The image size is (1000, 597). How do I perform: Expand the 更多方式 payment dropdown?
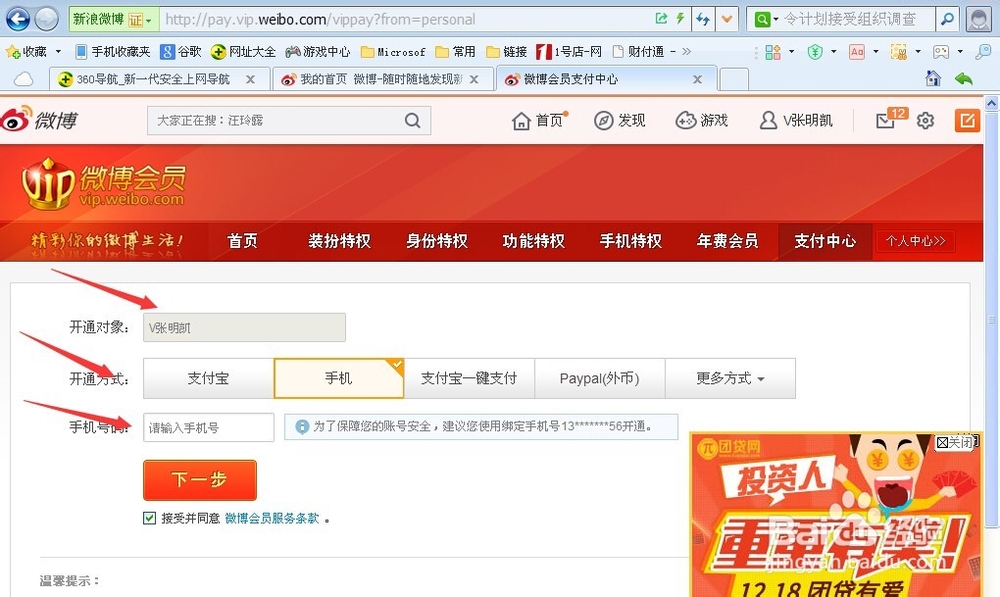(730, 378)
